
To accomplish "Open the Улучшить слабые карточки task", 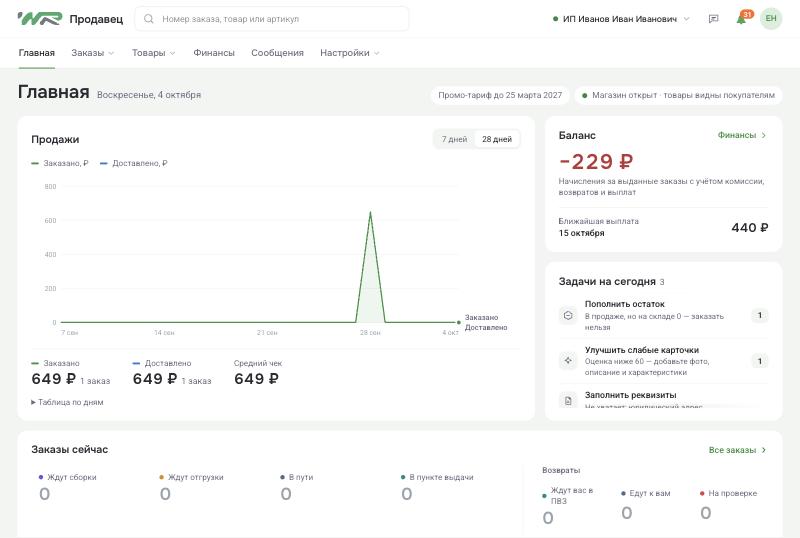I will (663, 361).
